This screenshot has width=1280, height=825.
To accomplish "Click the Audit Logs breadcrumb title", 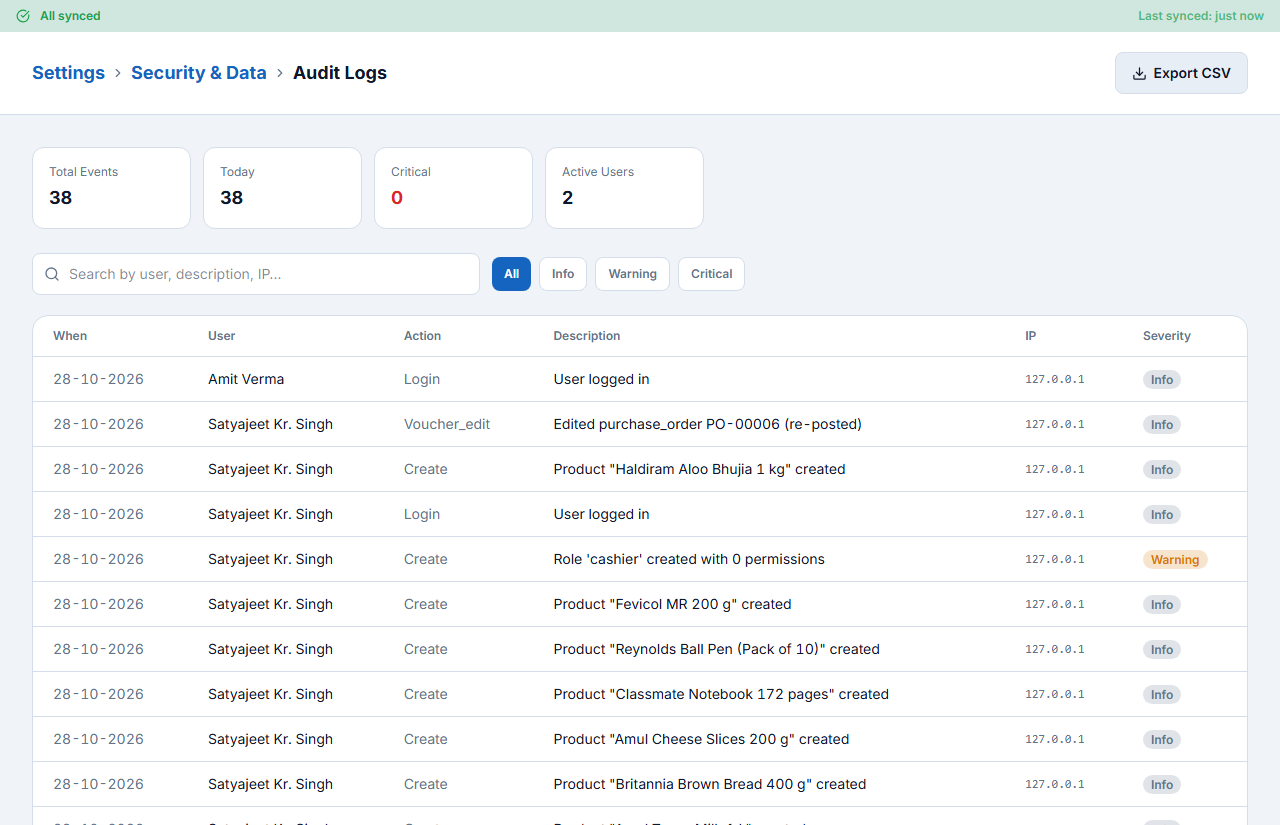I will [340, 73].
